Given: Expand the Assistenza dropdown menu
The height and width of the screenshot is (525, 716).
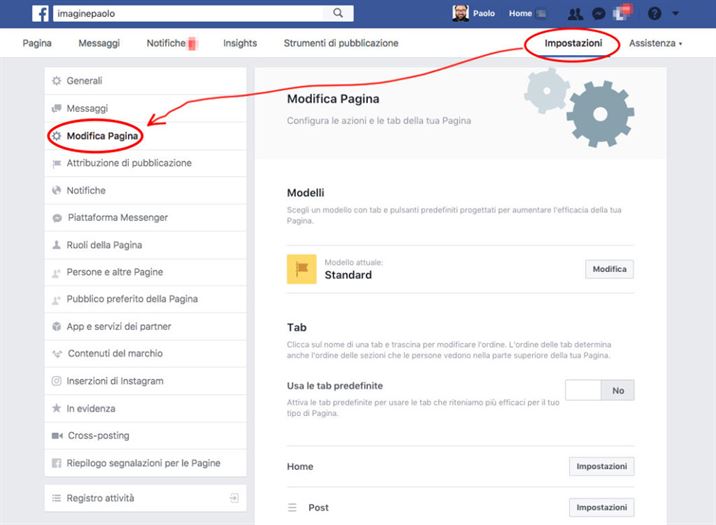Looking at the screenshot, I should point(655,43).
